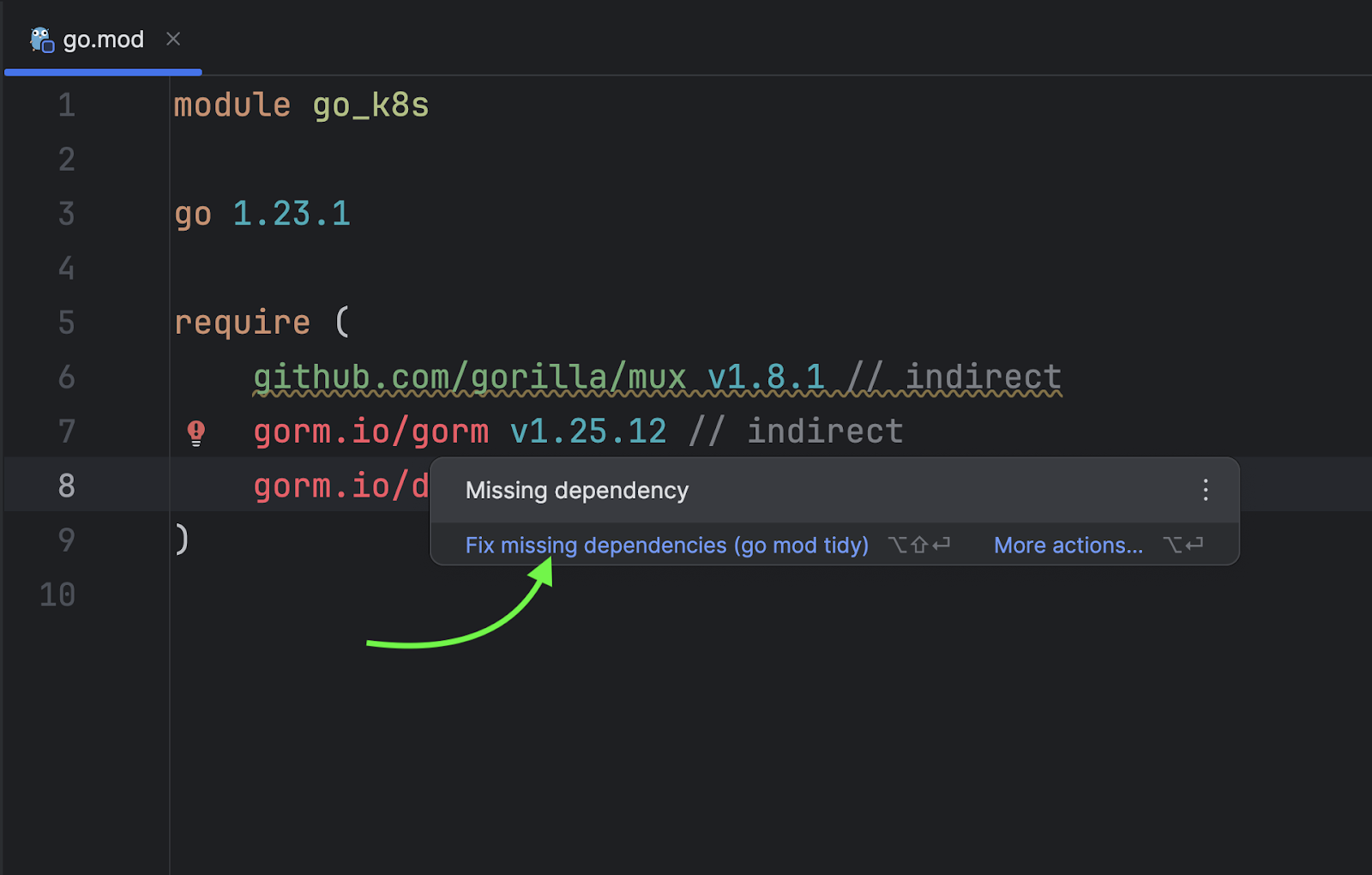Click line number 10 in gutter
Image resolution: width=1372 pixels, height=875 pixels.
[x=57, y=594]
